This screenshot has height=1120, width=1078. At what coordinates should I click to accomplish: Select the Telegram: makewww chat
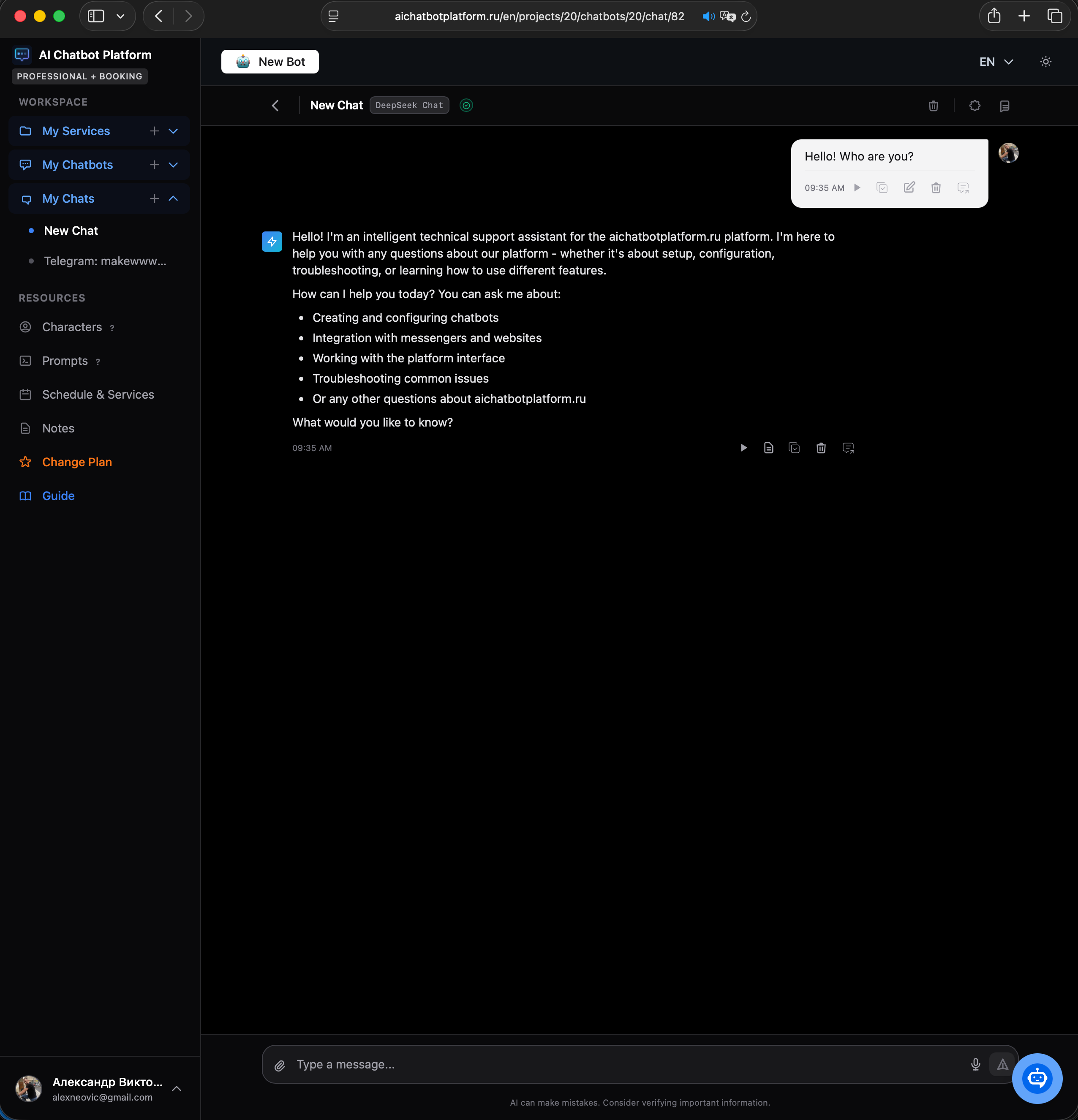[x=105, y=261]
